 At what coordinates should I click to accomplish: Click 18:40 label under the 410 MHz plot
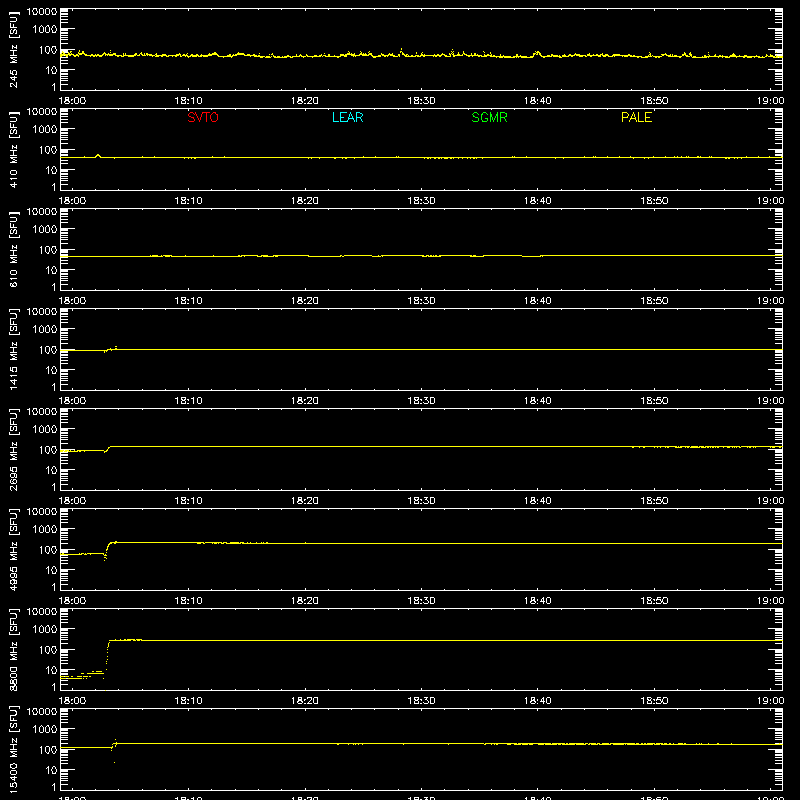[x=538, y=201]
